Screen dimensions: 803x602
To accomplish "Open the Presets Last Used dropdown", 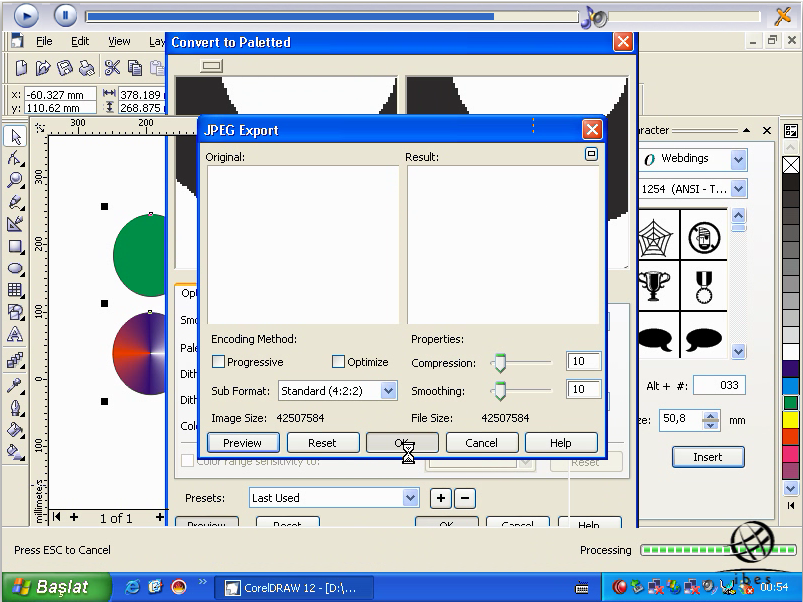I will click(410, 498).
